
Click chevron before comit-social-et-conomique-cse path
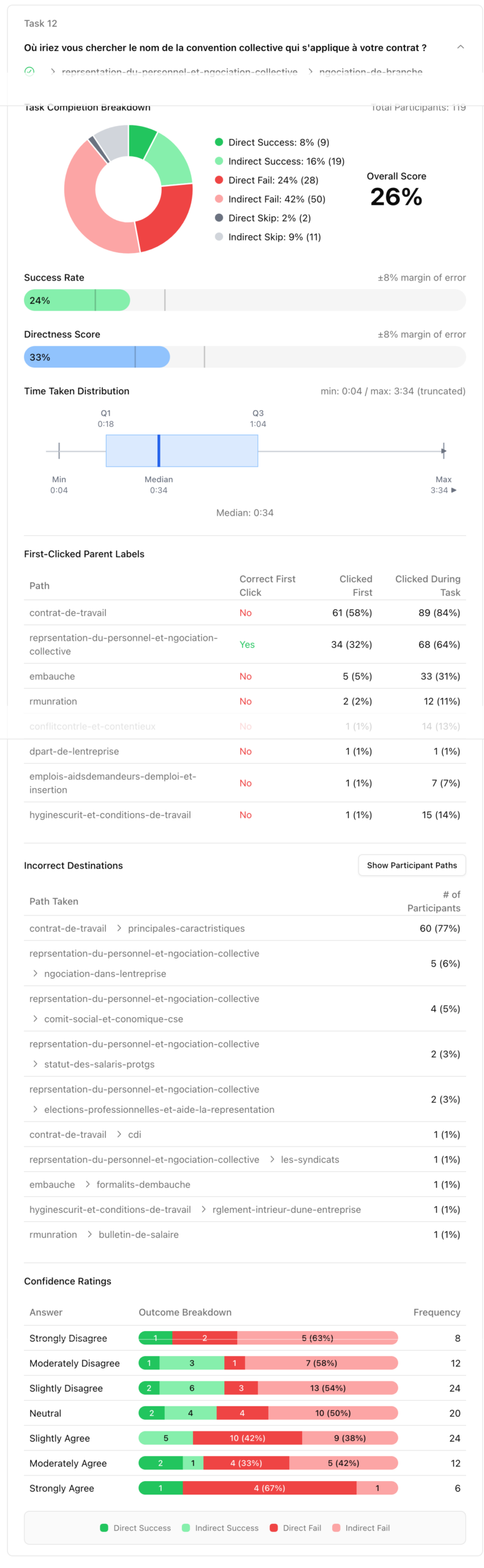click(x=35, y=1019)
